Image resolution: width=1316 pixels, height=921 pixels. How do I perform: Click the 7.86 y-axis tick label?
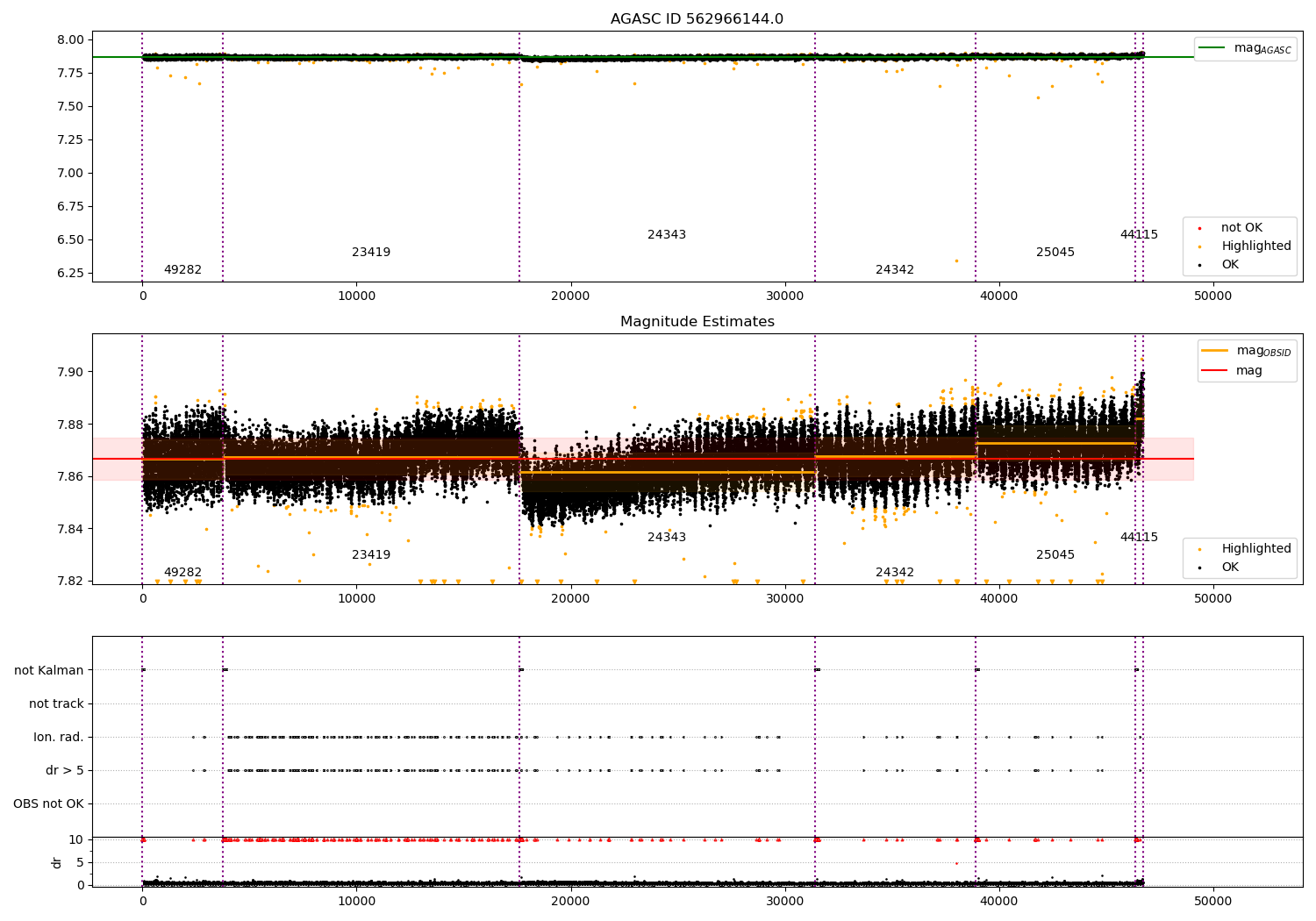tap(72, 476)
